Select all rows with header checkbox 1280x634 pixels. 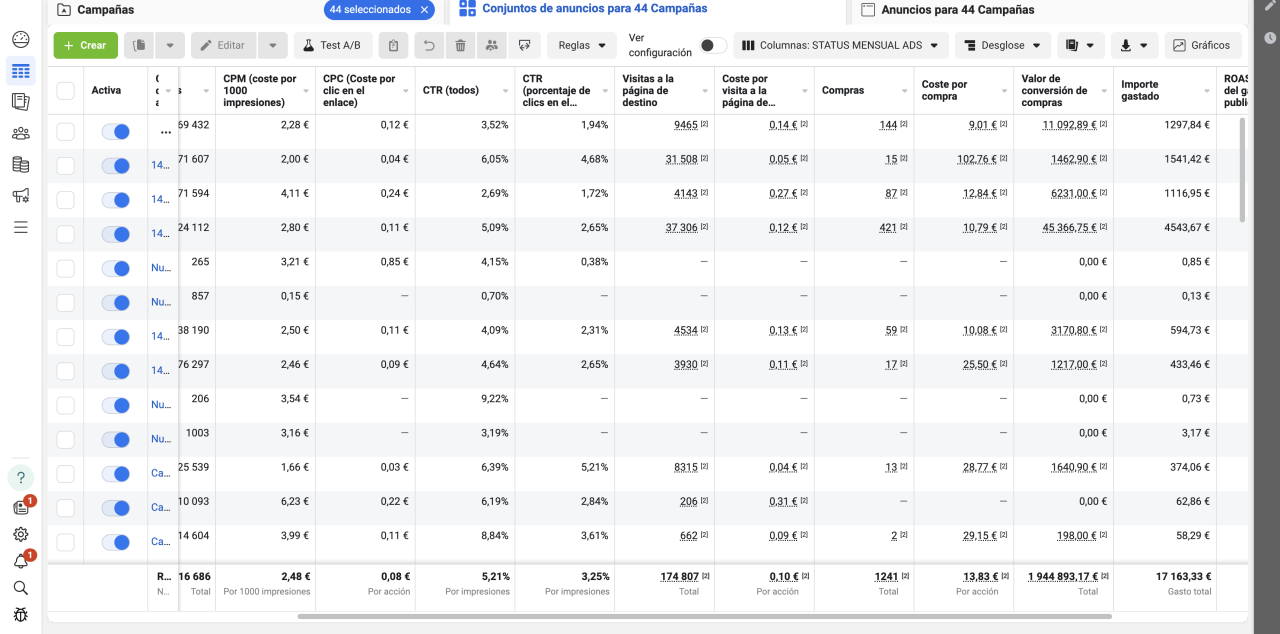pyautogui.click(x=65, y=91)
